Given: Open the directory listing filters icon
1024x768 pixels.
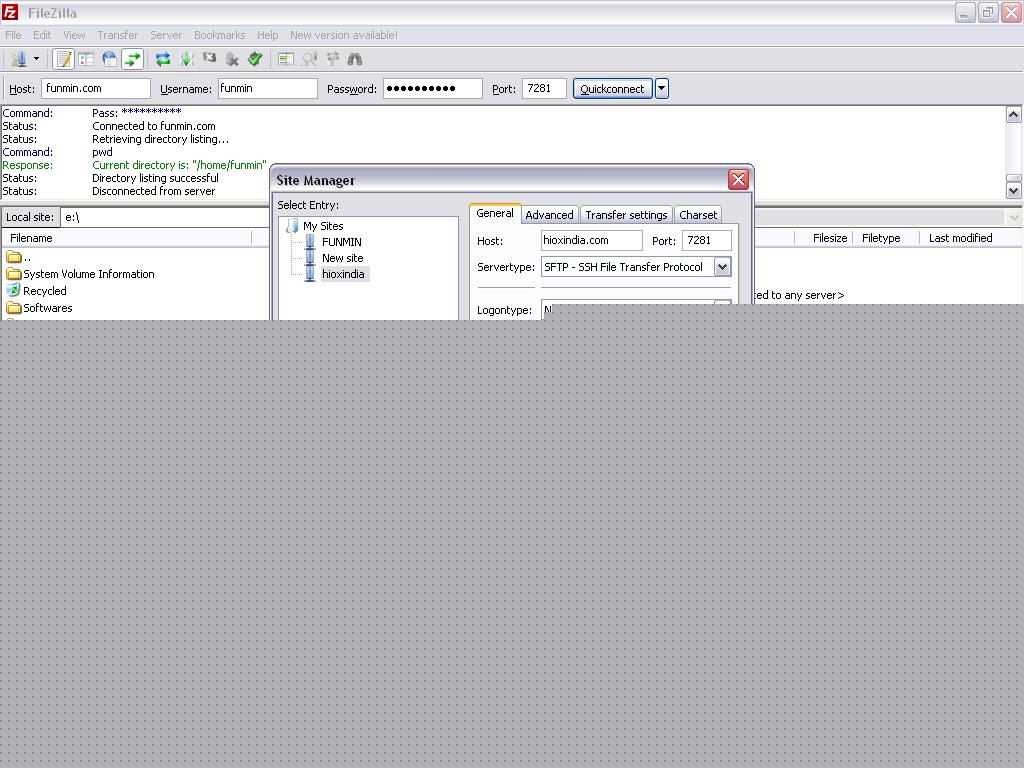Looking at the screenshot, I should pos(285,59).
